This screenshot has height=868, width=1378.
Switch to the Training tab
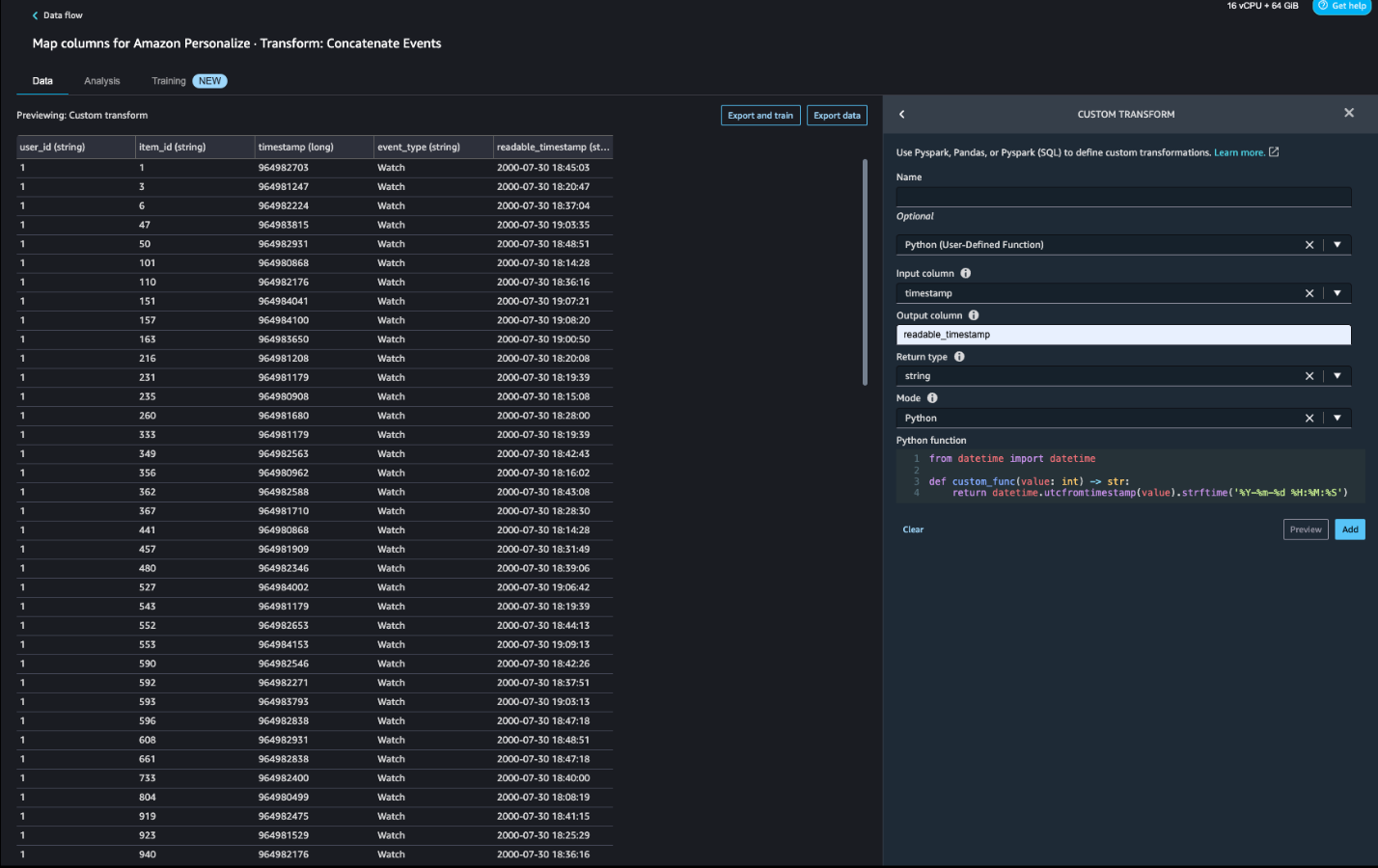[169, 81]
